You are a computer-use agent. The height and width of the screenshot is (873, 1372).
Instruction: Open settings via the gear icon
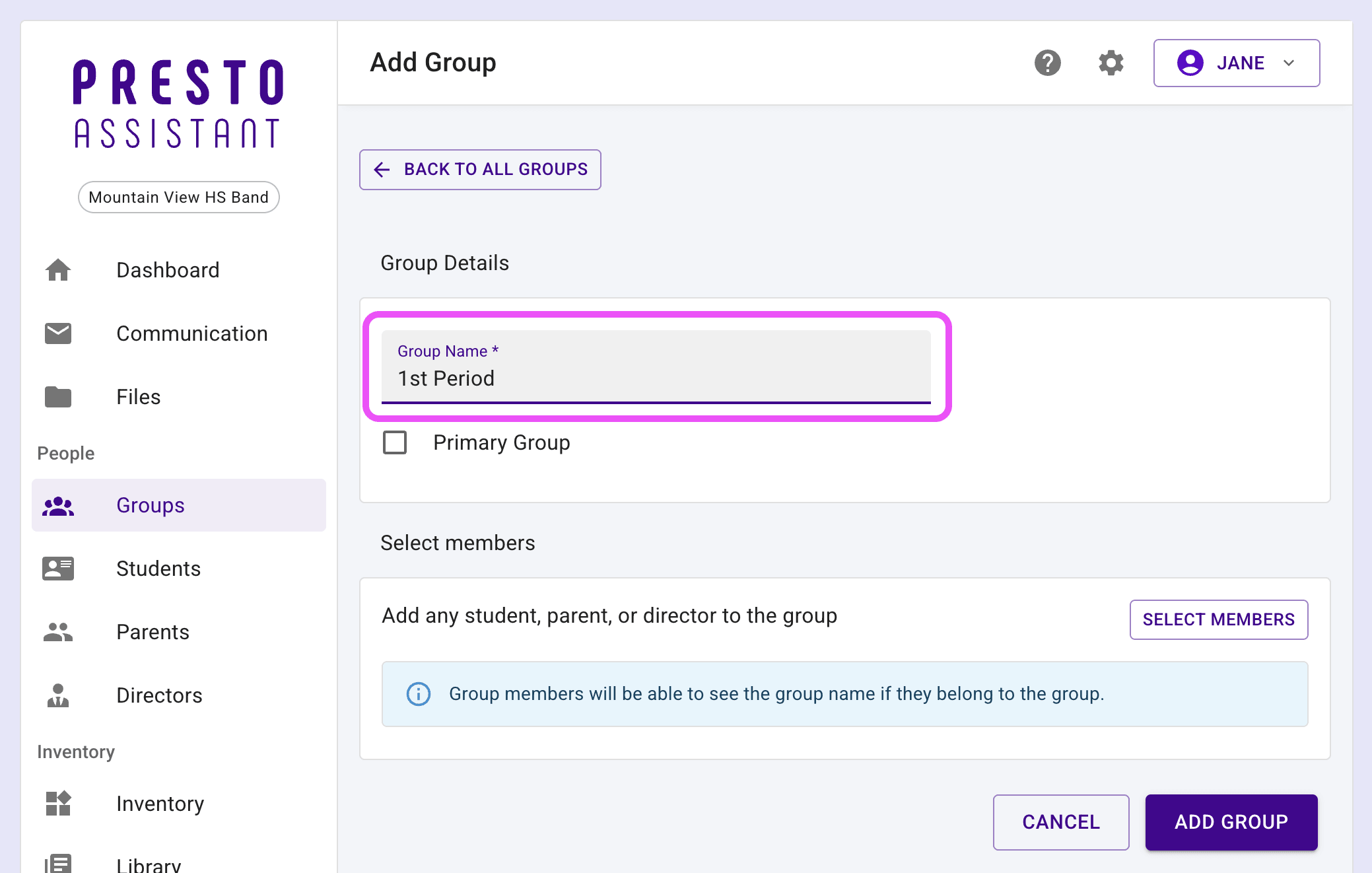tap(1111, 63)
